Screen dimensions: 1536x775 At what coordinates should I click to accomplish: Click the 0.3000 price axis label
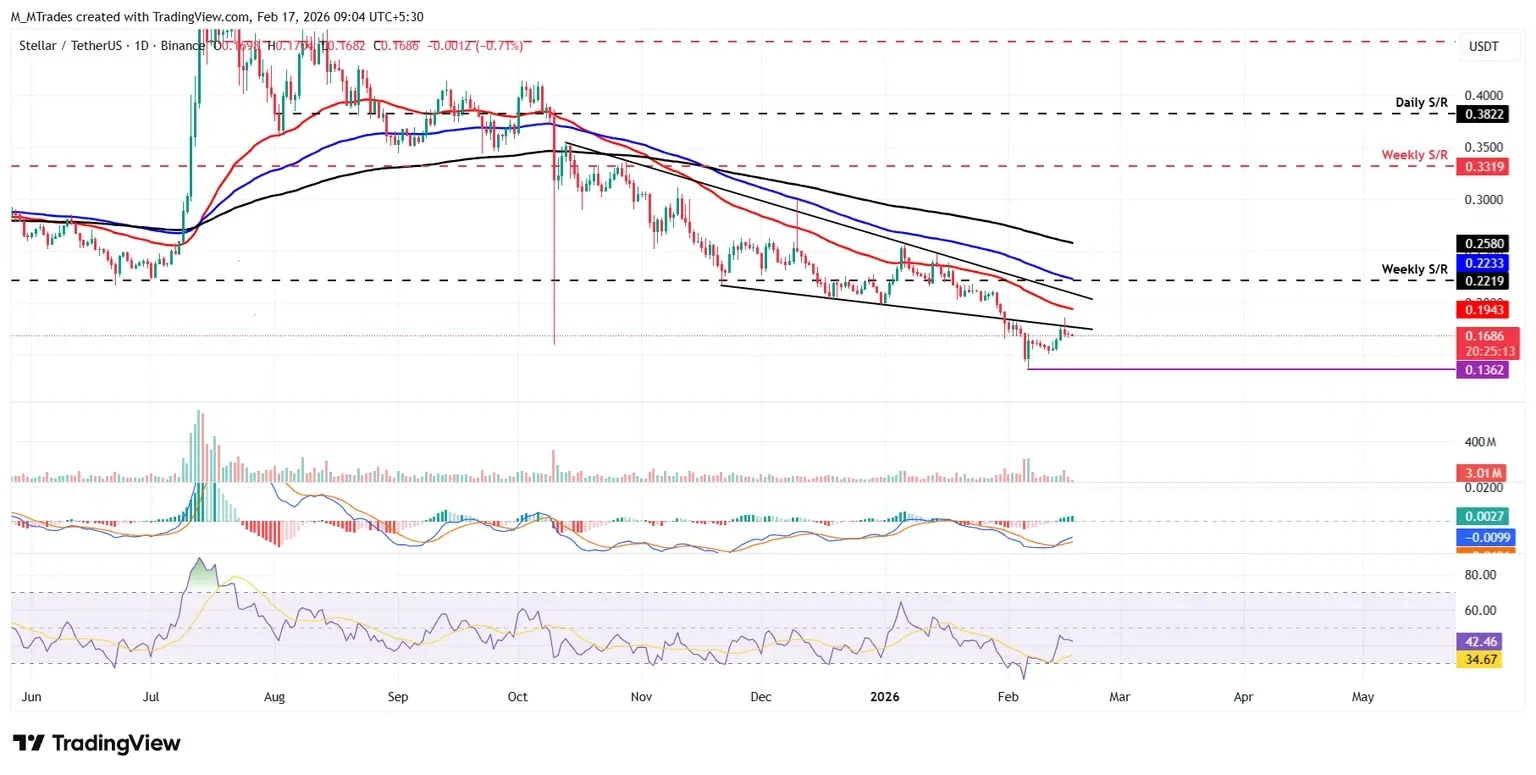click(1486, 200)
